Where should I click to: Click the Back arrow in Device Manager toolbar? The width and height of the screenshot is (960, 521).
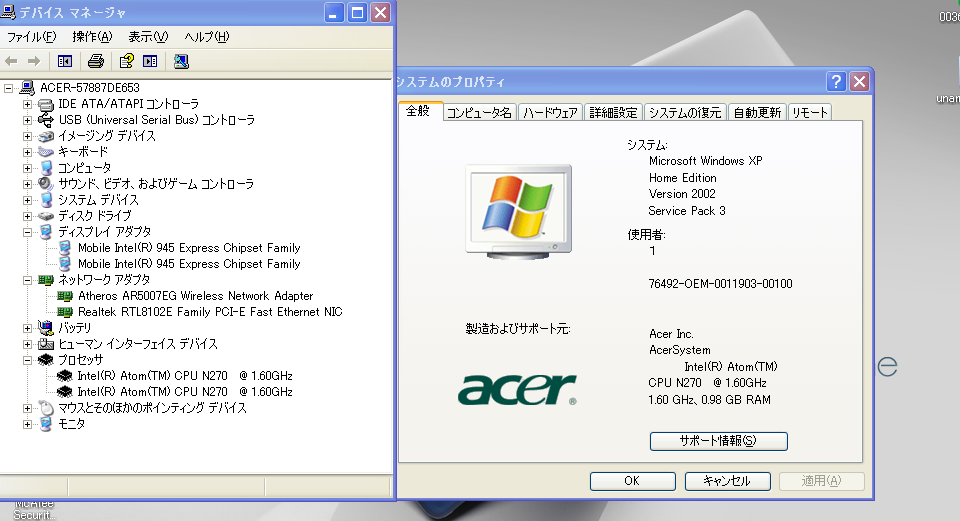point(11,61)
